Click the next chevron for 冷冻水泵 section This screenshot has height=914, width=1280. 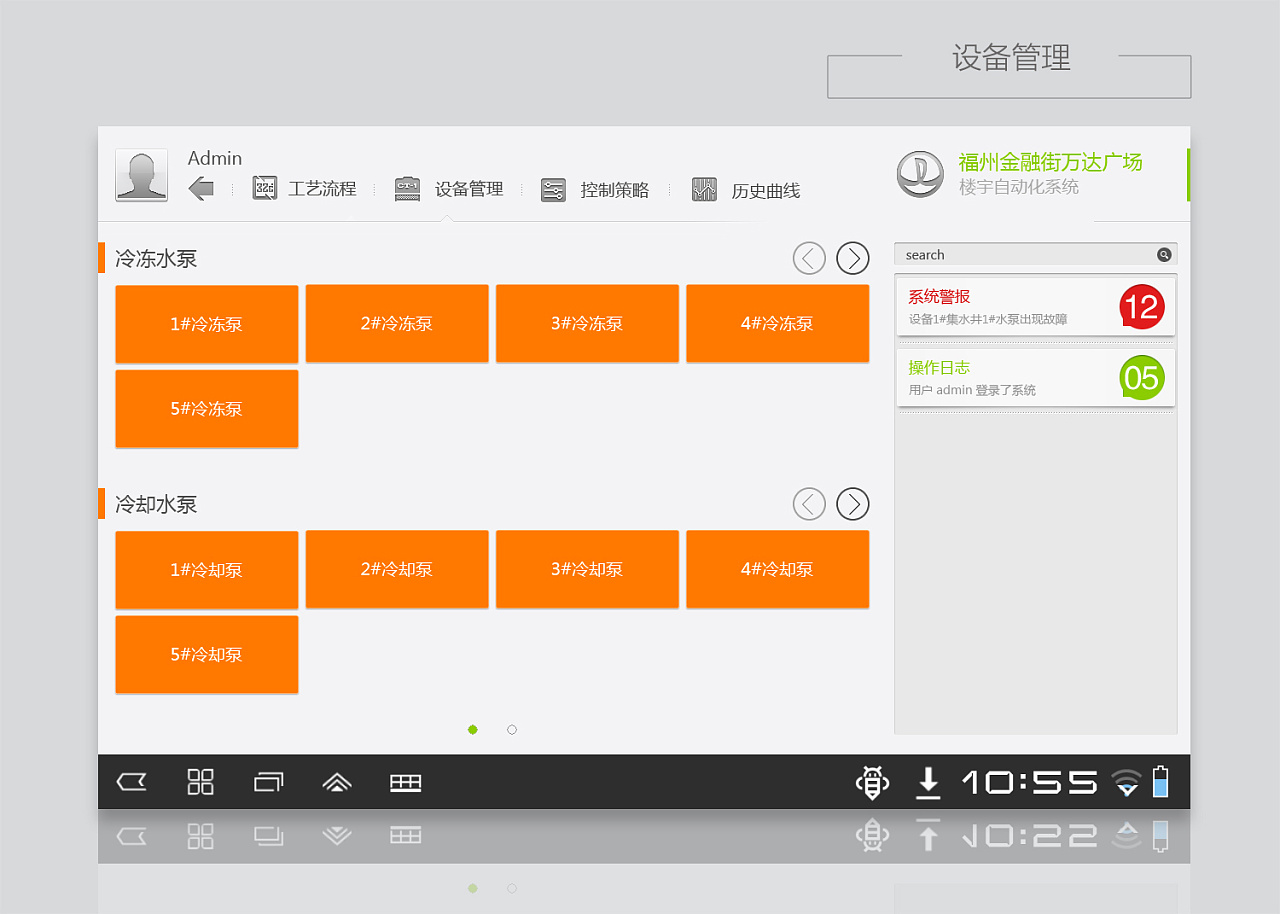click(853, 258)
